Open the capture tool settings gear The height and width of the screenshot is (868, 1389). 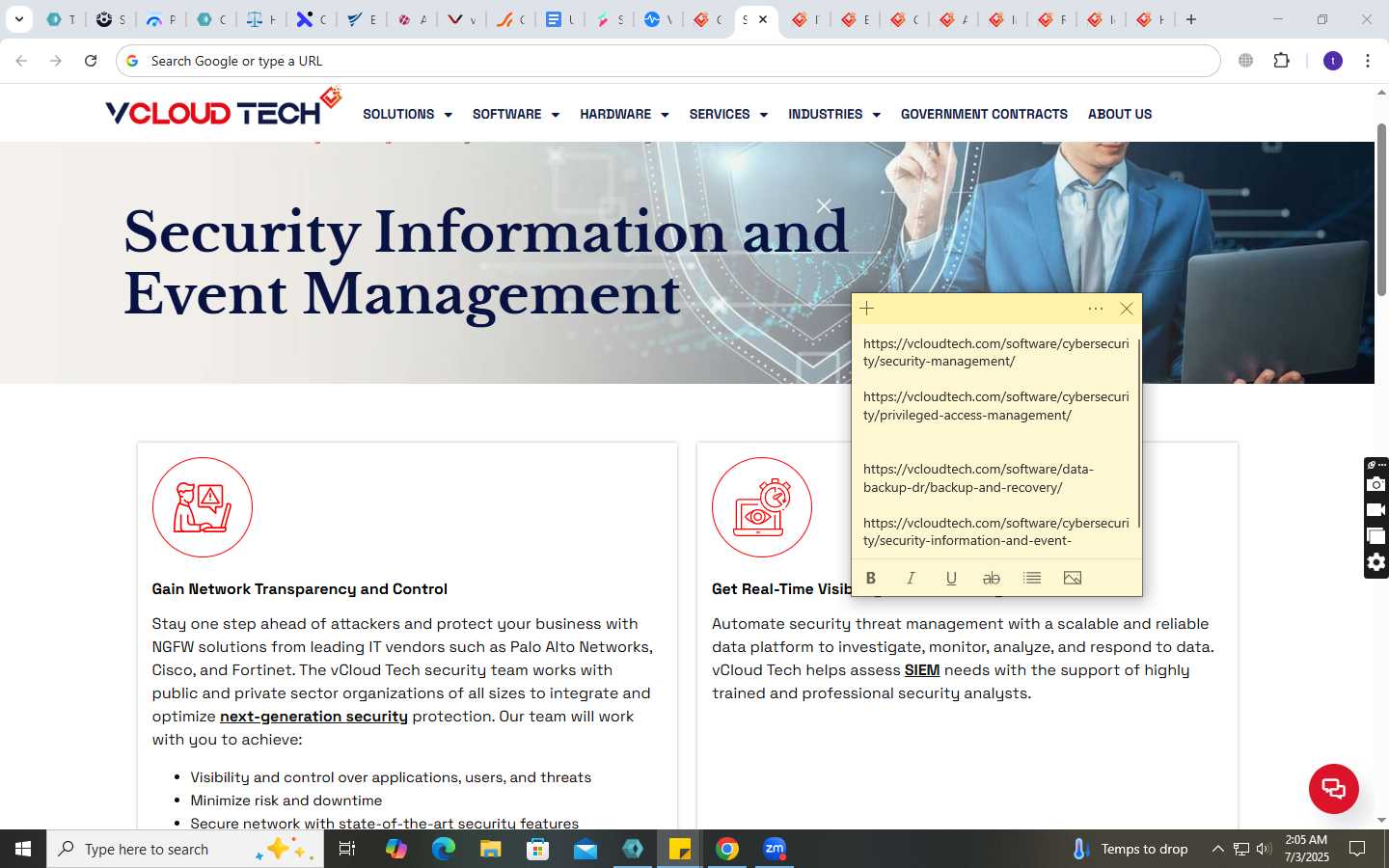(x=1376, y=562)
